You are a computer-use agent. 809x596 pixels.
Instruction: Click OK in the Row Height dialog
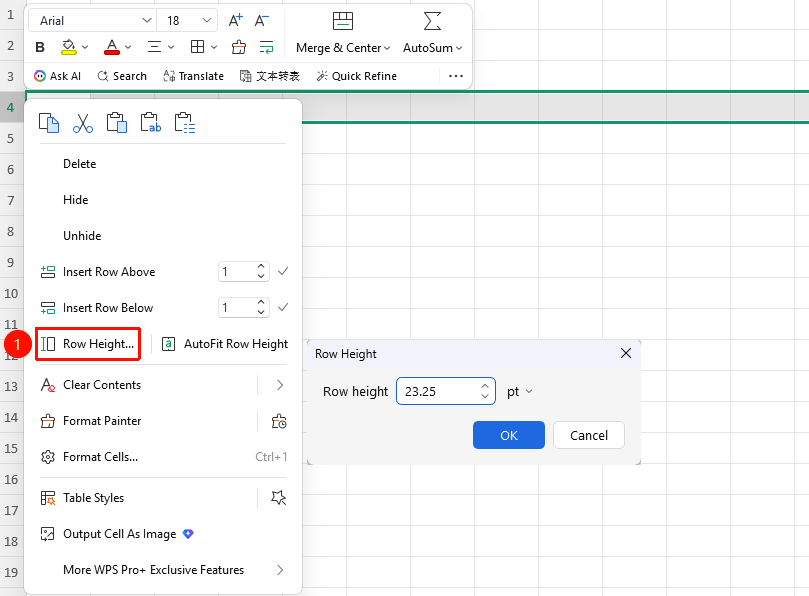coord(509,435)
